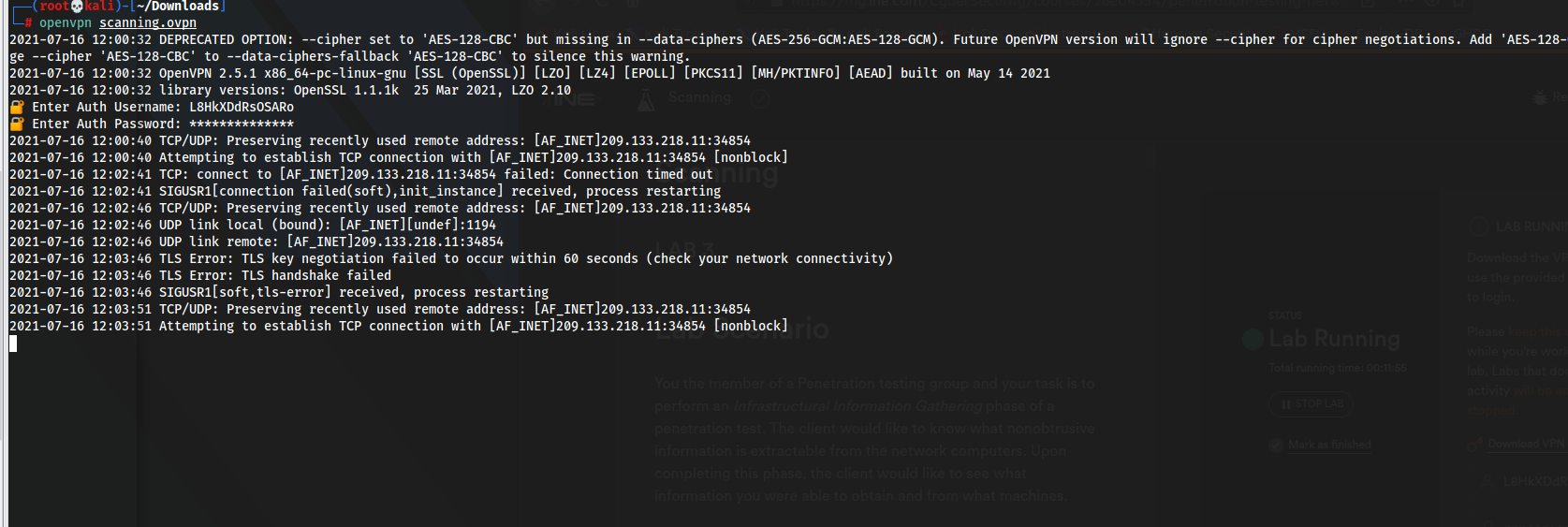Click the dimmed pause icon in STOP LAB

(1286, 404)
